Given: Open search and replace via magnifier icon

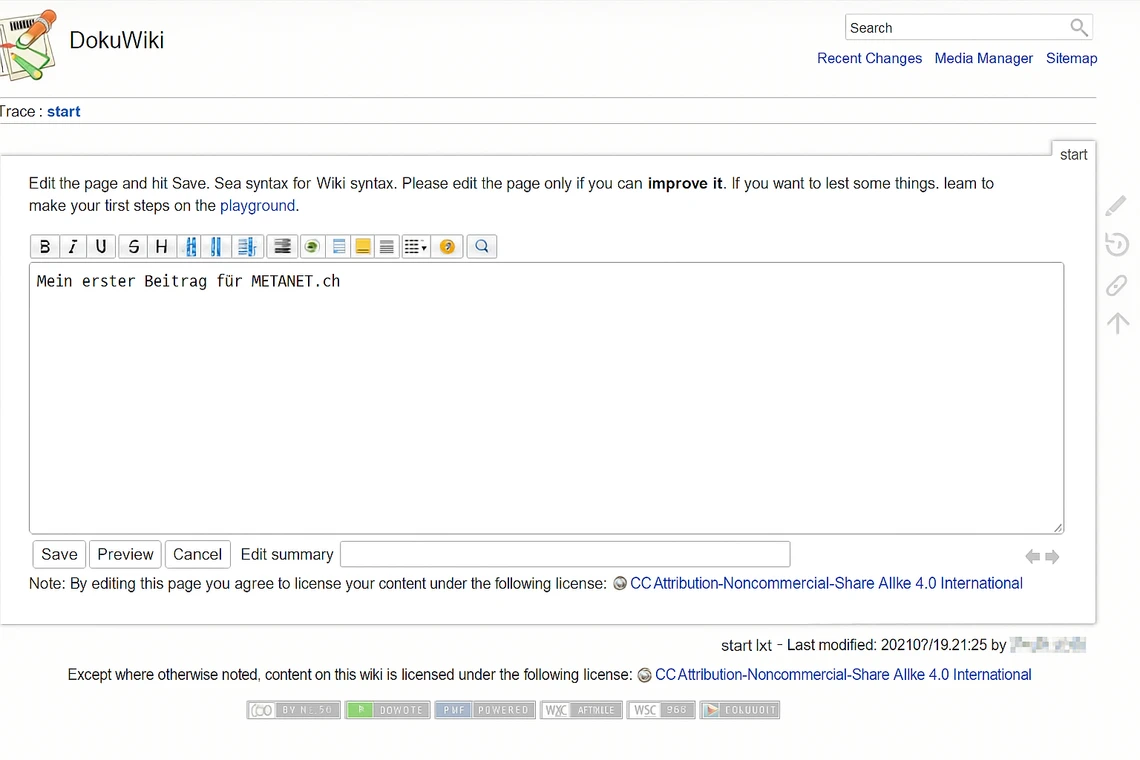Looking at the screenshot, I should [481, 246].
